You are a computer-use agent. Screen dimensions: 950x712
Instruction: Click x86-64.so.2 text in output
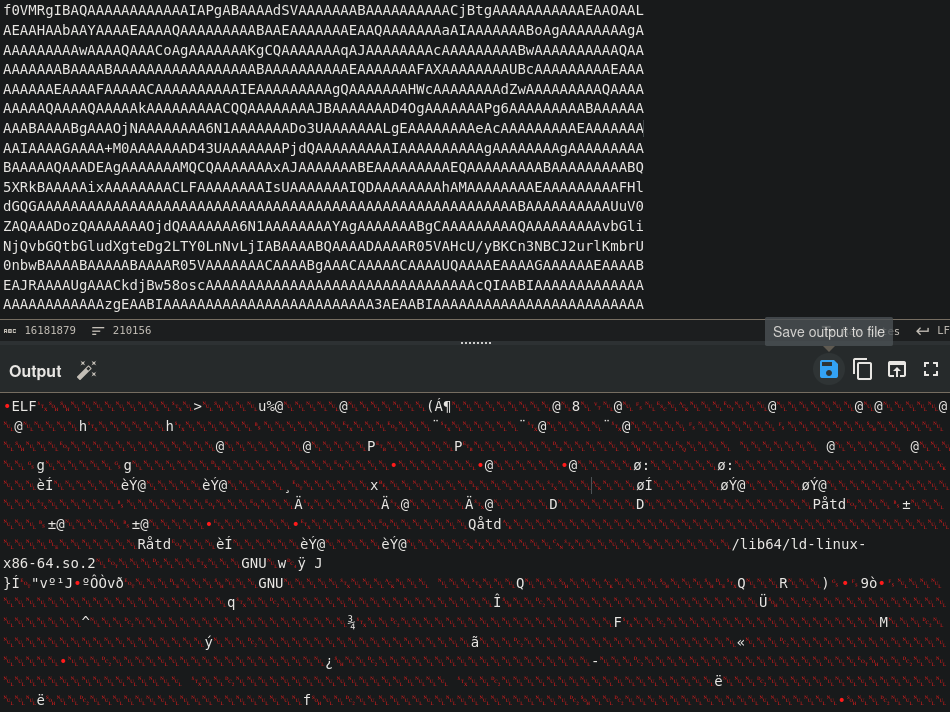[50, 563]
